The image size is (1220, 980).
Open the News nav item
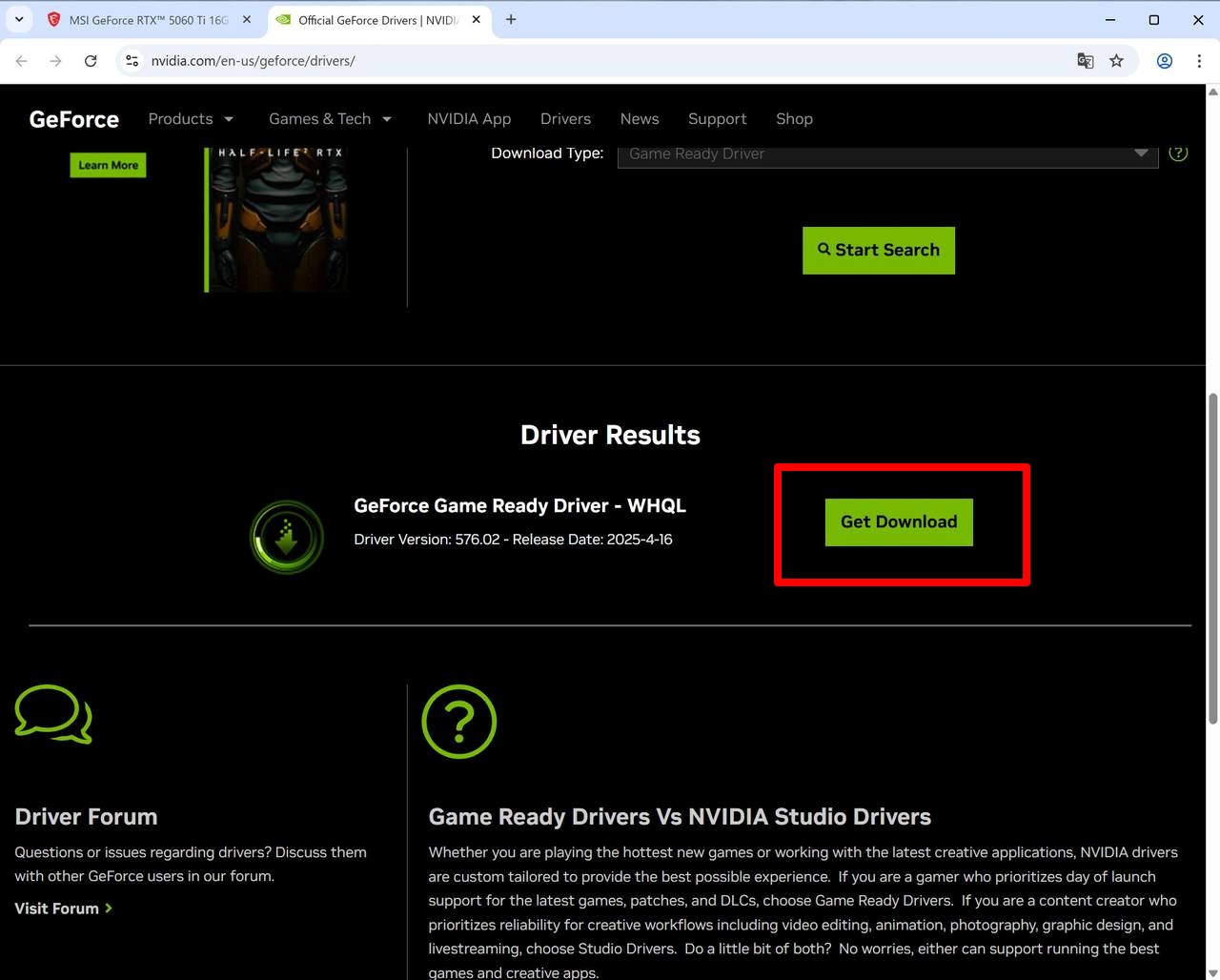[x=640, y=119]
